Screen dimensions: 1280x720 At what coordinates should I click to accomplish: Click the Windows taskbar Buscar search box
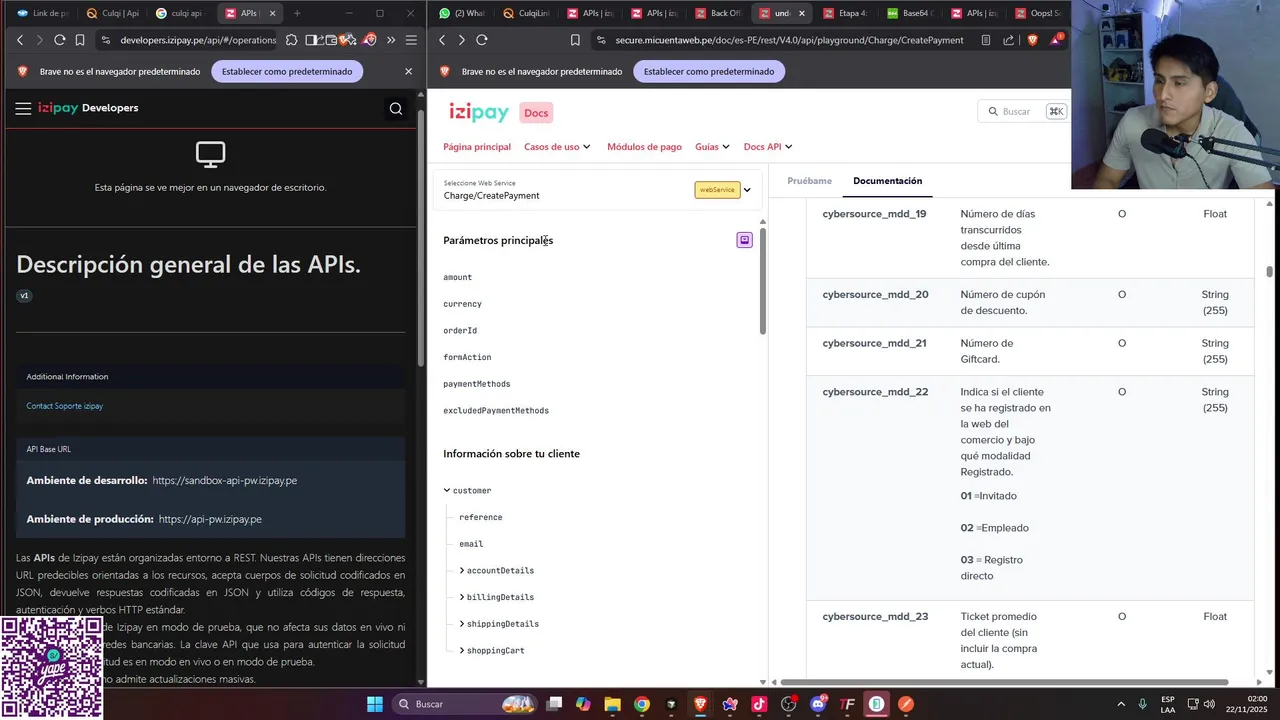pos(465,704)
